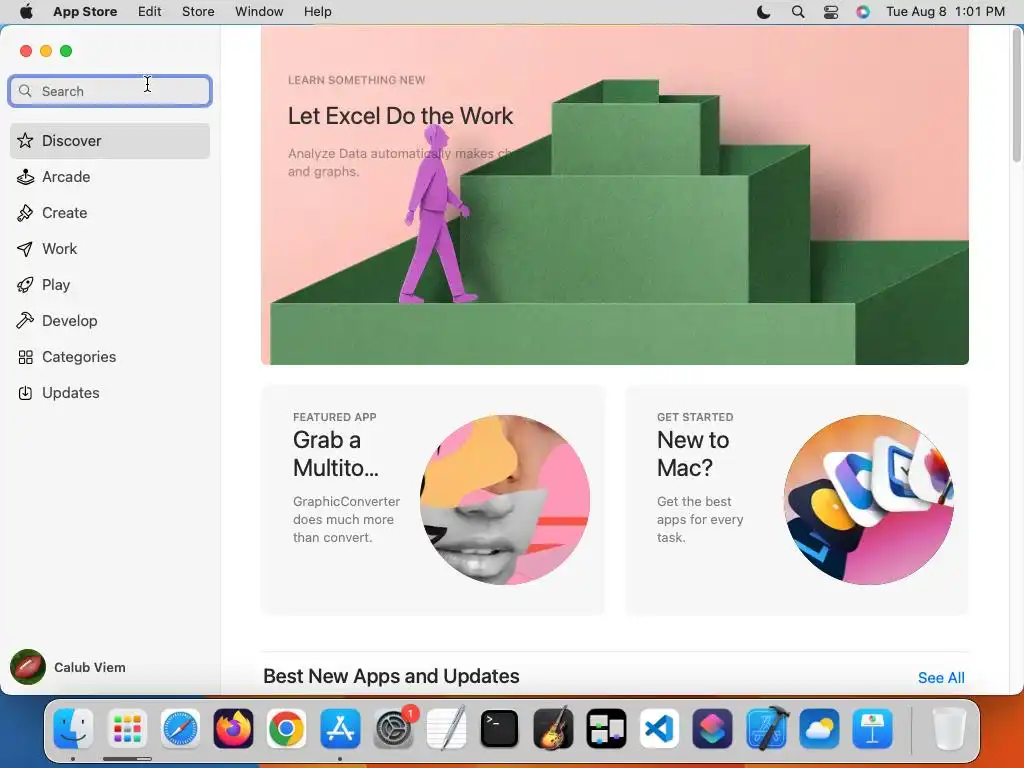Open System Settings from the Dock
This screenshot has height=768, width=1024.
click(x=393, y=728)
